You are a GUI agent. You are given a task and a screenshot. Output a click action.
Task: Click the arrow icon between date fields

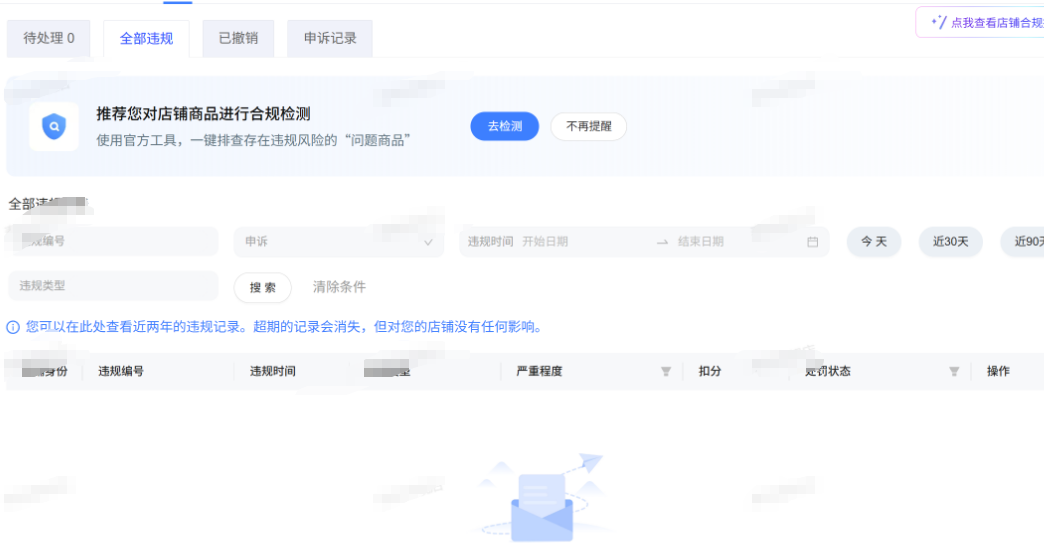662,242
